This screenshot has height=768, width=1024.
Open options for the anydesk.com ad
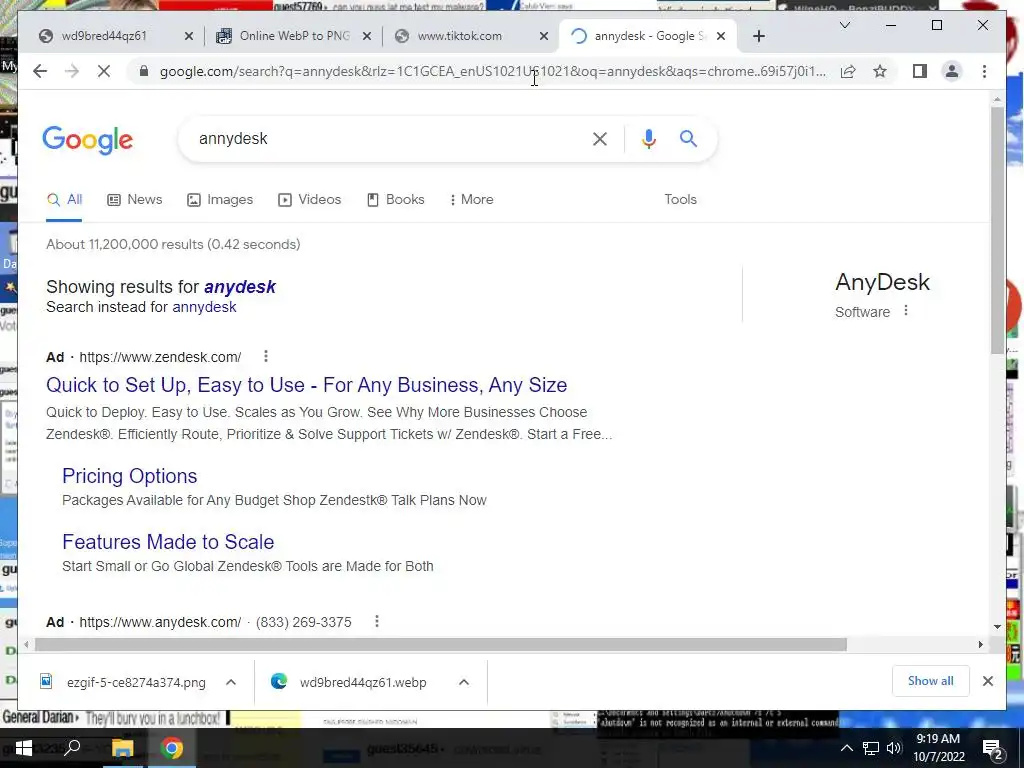coord(376,622)
